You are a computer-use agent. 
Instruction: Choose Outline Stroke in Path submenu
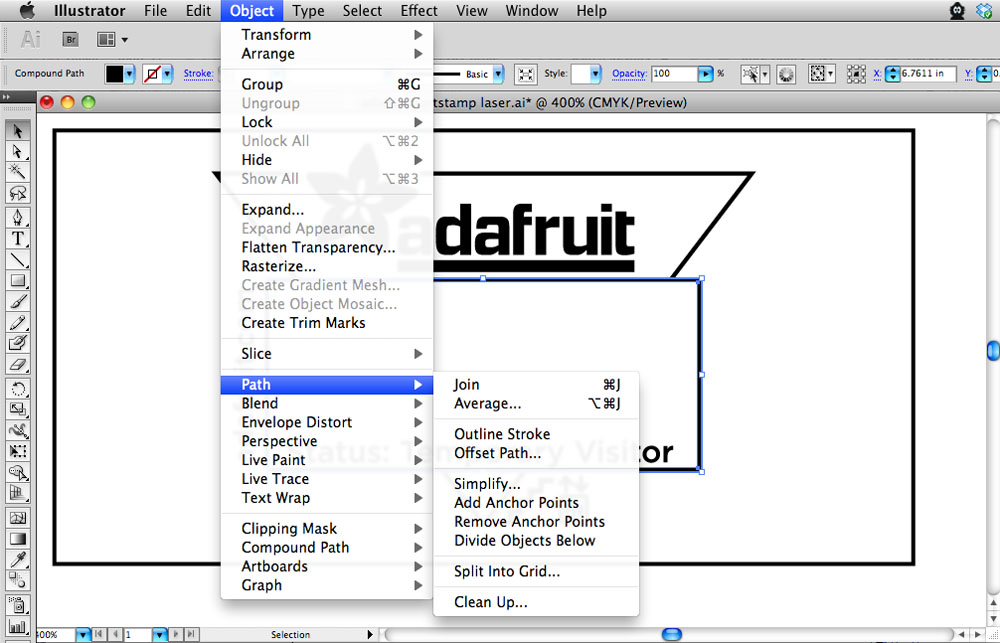click(x=536, y=434)
